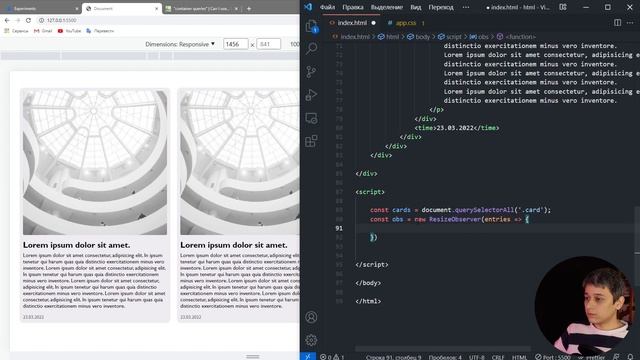Open the Правка menu
Image resolution: width=640 pixels, height=360 pixels.
[x=353, y=7]
